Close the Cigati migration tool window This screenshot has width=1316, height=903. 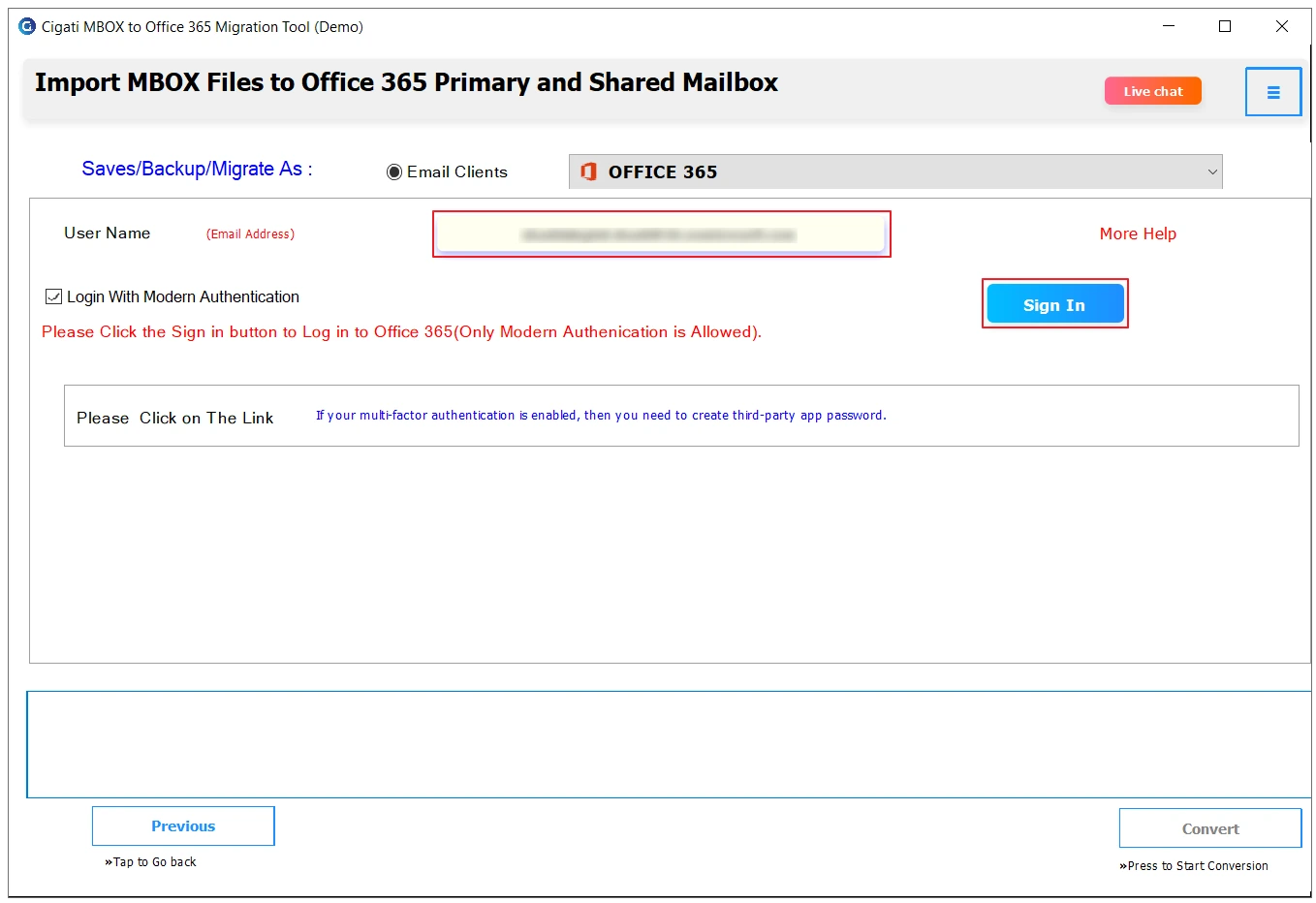pyautogui.click(x=1281, y=26)
